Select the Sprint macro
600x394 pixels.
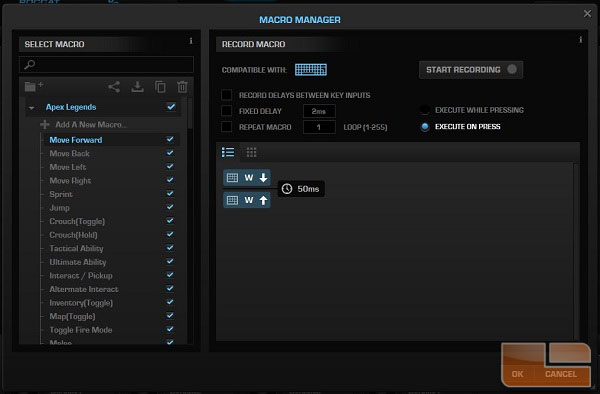(60, 194)
